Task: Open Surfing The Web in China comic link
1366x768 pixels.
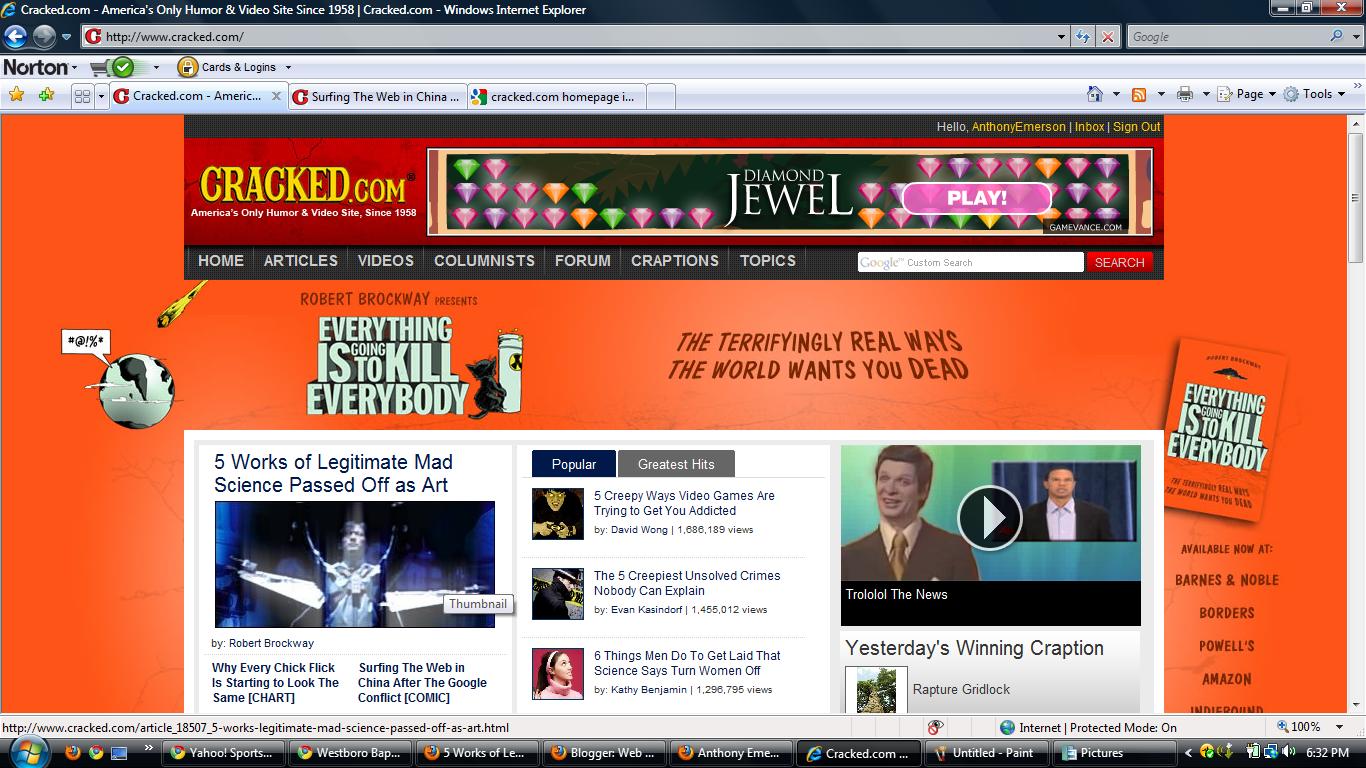Action: pos(422,683)
